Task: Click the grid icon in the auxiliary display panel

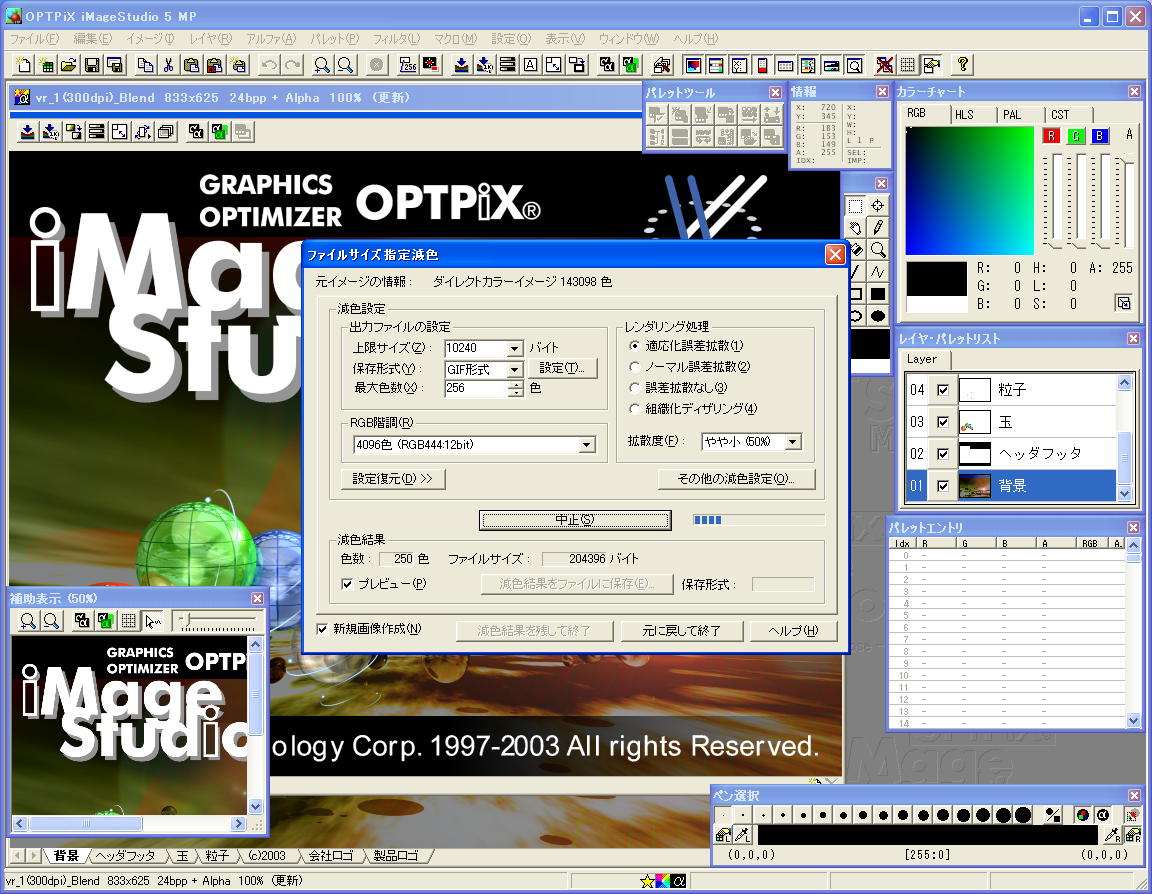Action: click(x=129, y=621)
